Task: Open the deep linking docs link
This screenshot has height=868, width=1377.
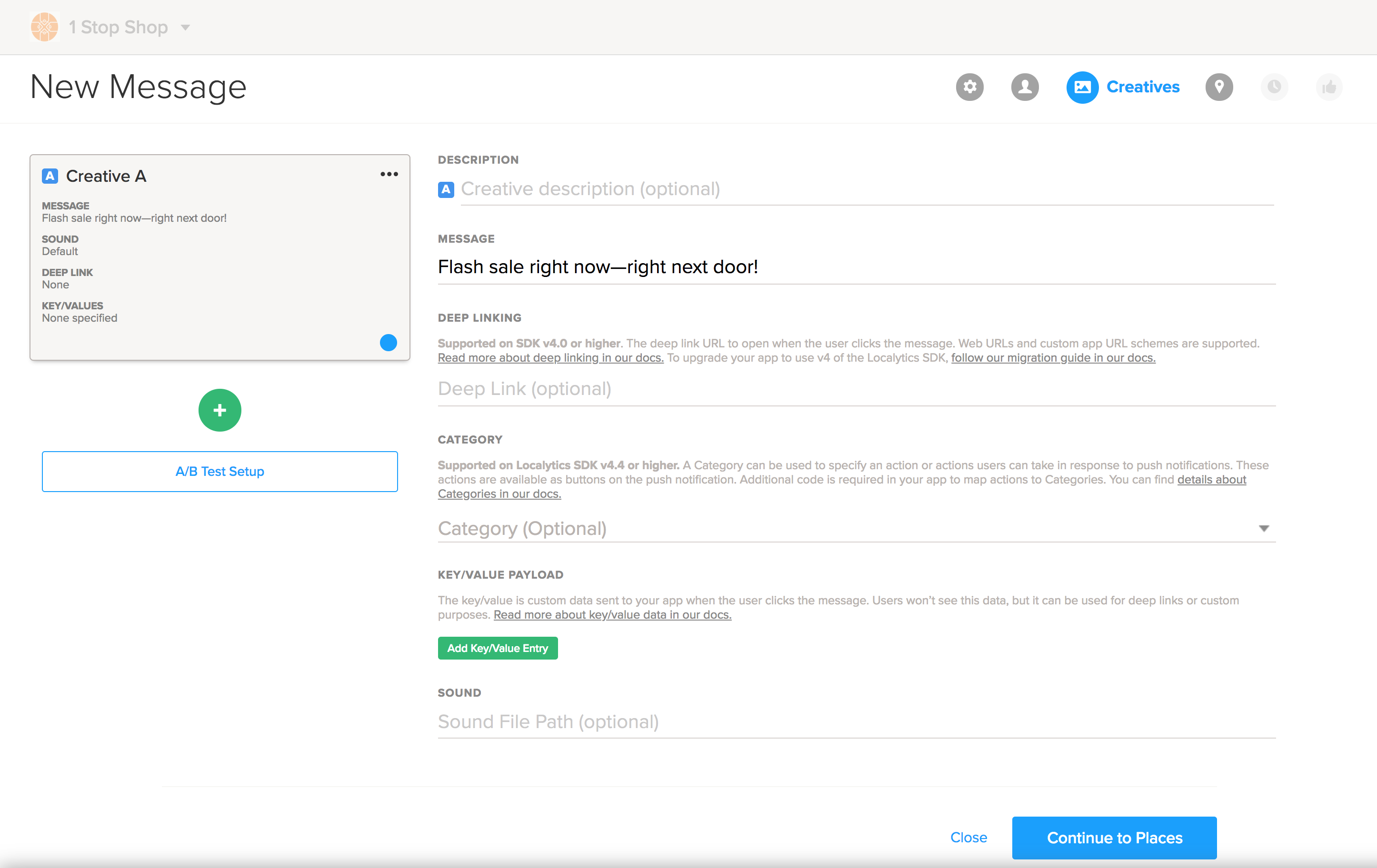Action: pos(550,358)
